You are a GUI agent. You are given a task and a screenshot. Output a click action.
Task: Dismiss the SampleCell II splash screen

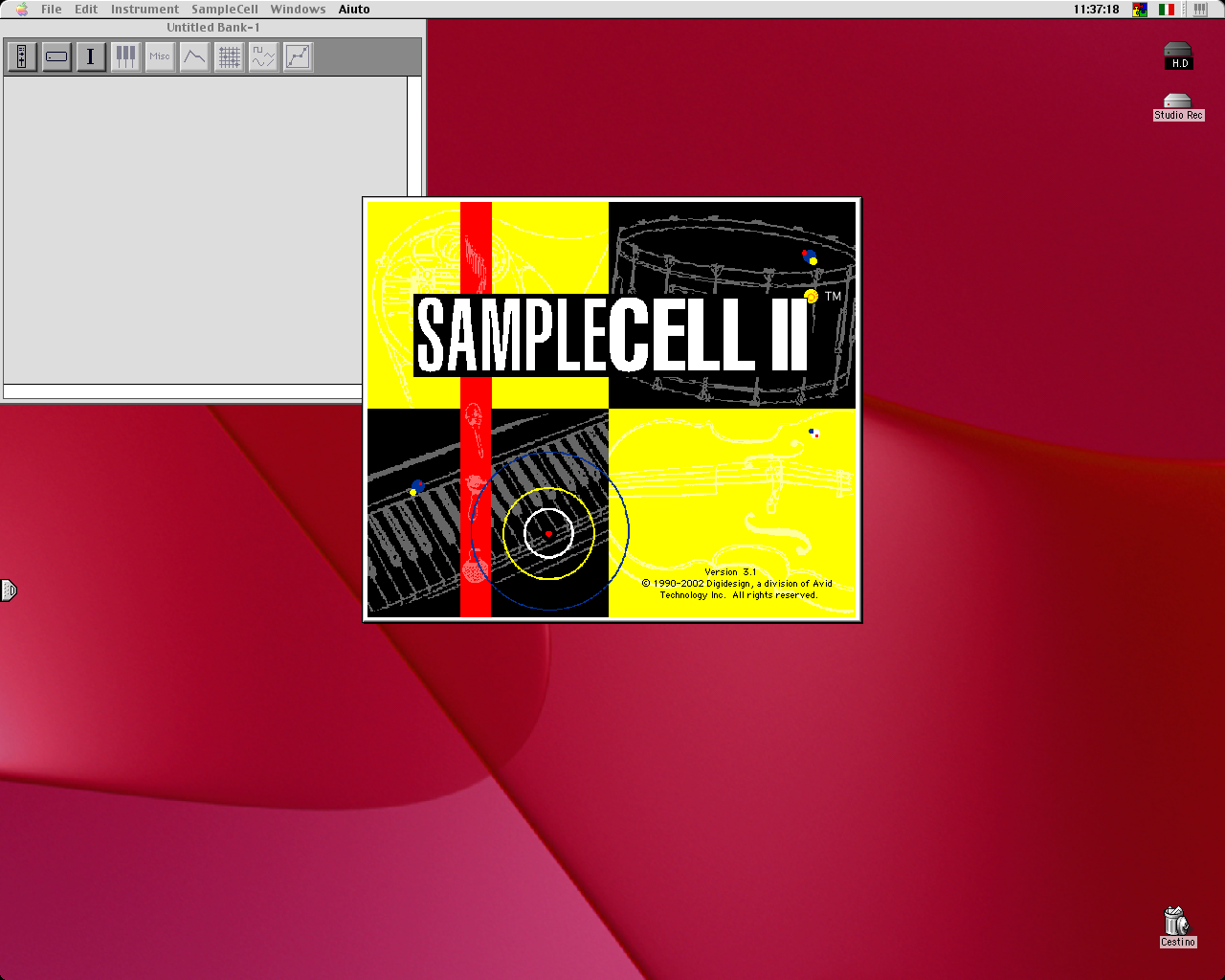612,410
